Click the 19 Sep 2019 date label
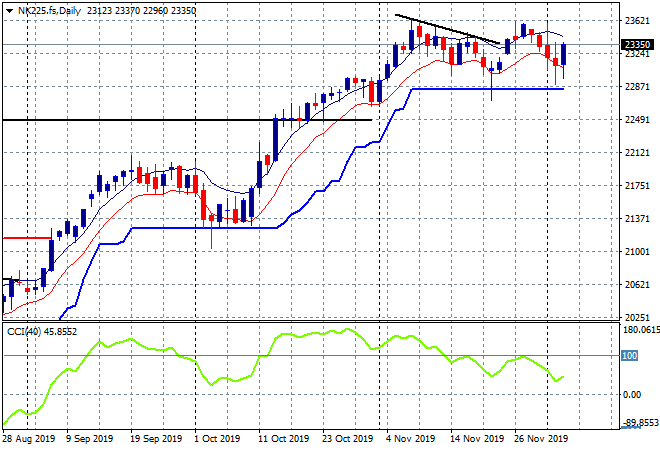Image resolution: width=660 pixels, height=450 pixels. (156, 439)
